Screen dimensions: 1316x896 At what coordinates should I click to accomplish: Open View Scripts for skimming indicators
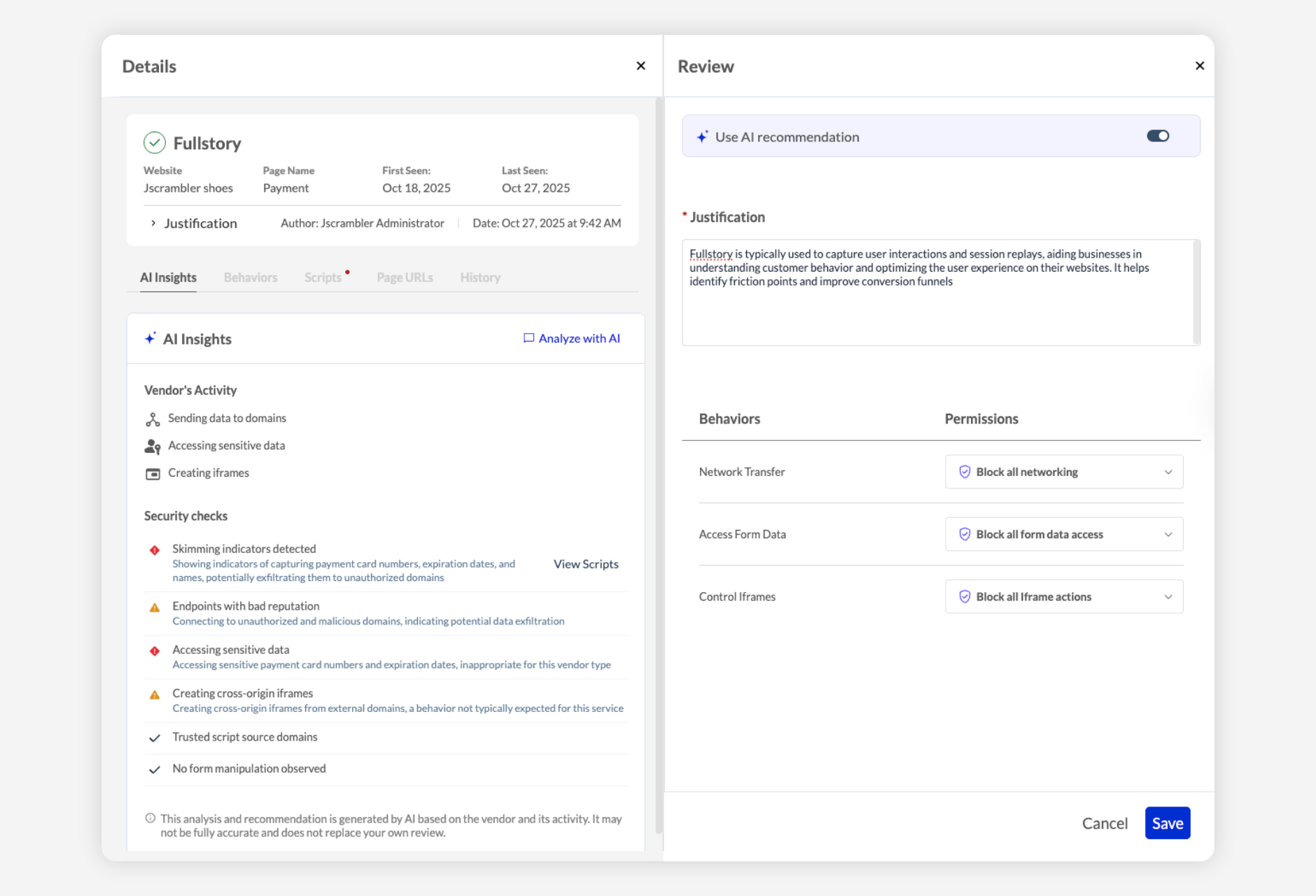click(x=585, y=563)
